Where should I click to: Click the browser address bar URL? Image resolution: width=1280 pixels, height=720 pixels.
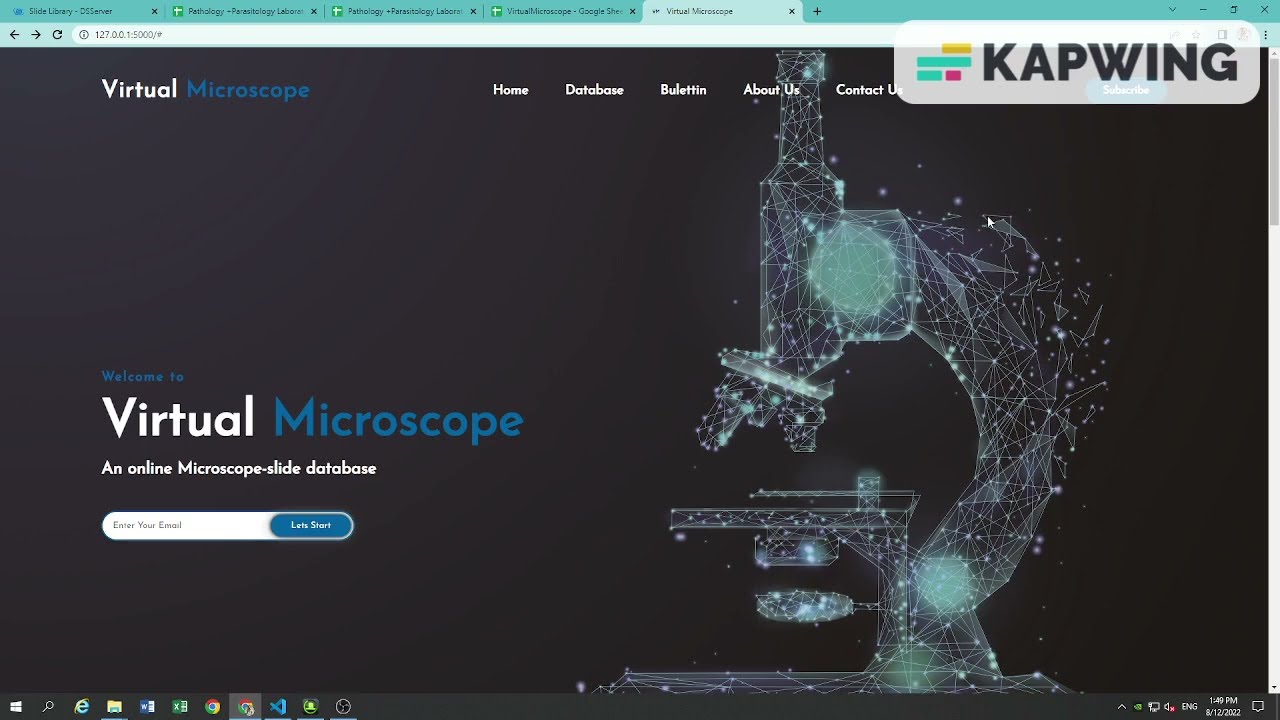128,34
